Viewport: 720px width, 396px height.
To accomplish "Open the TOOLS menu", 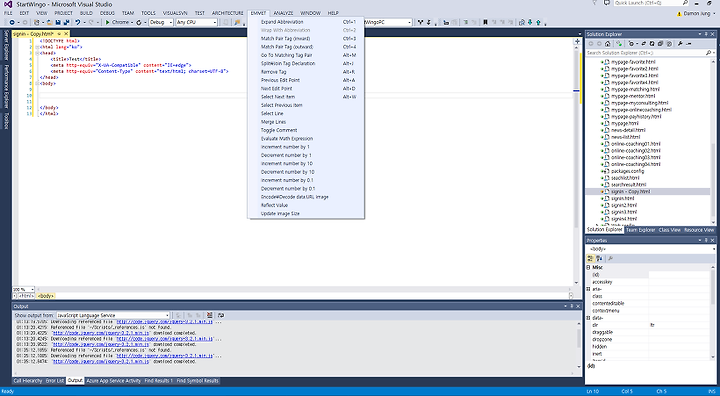I will click(x=148, y=13).
